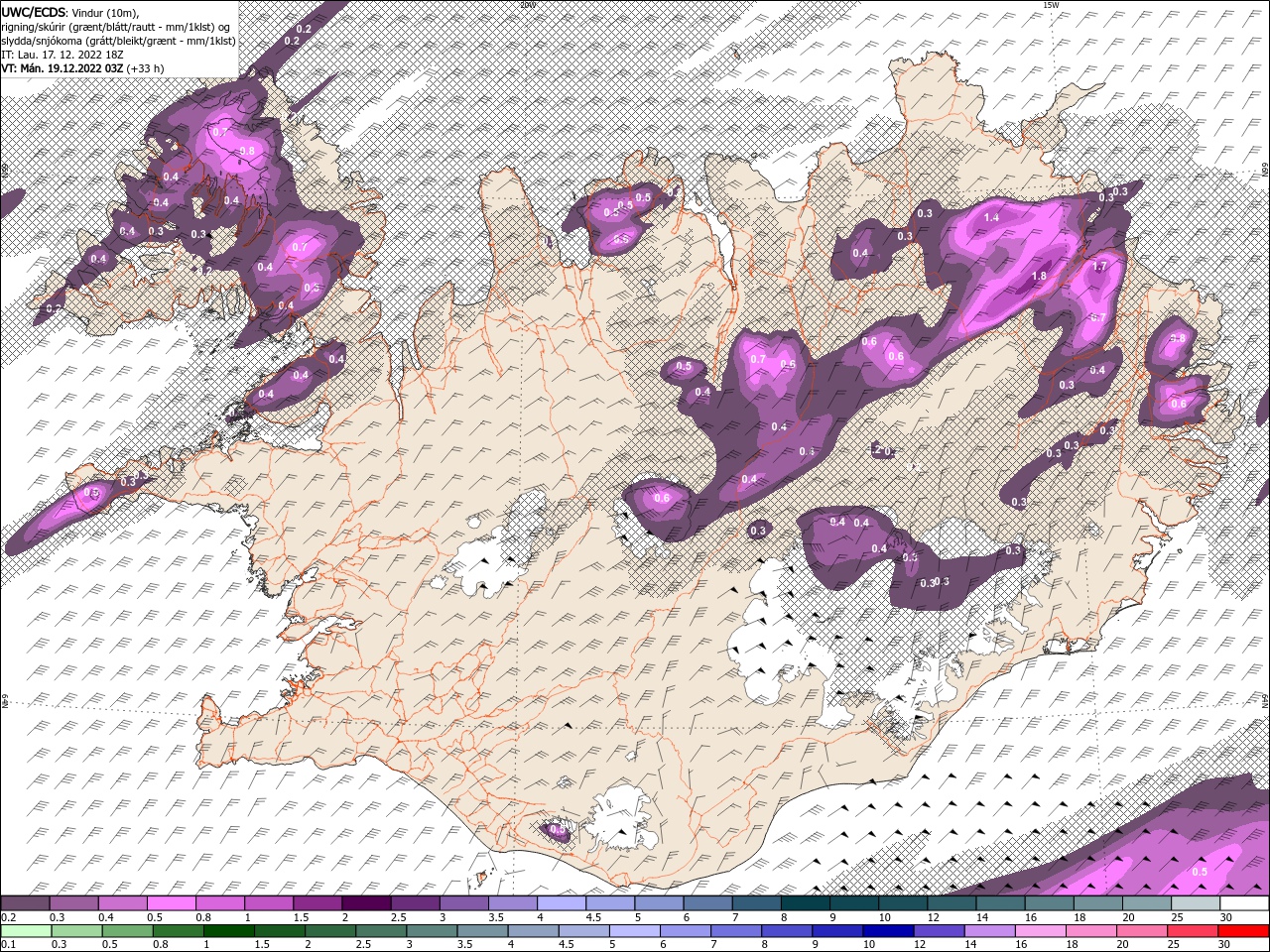1270x952 pixels.
Task: Click the light green swatch labeled 0.3
Action: click(75, 931)
